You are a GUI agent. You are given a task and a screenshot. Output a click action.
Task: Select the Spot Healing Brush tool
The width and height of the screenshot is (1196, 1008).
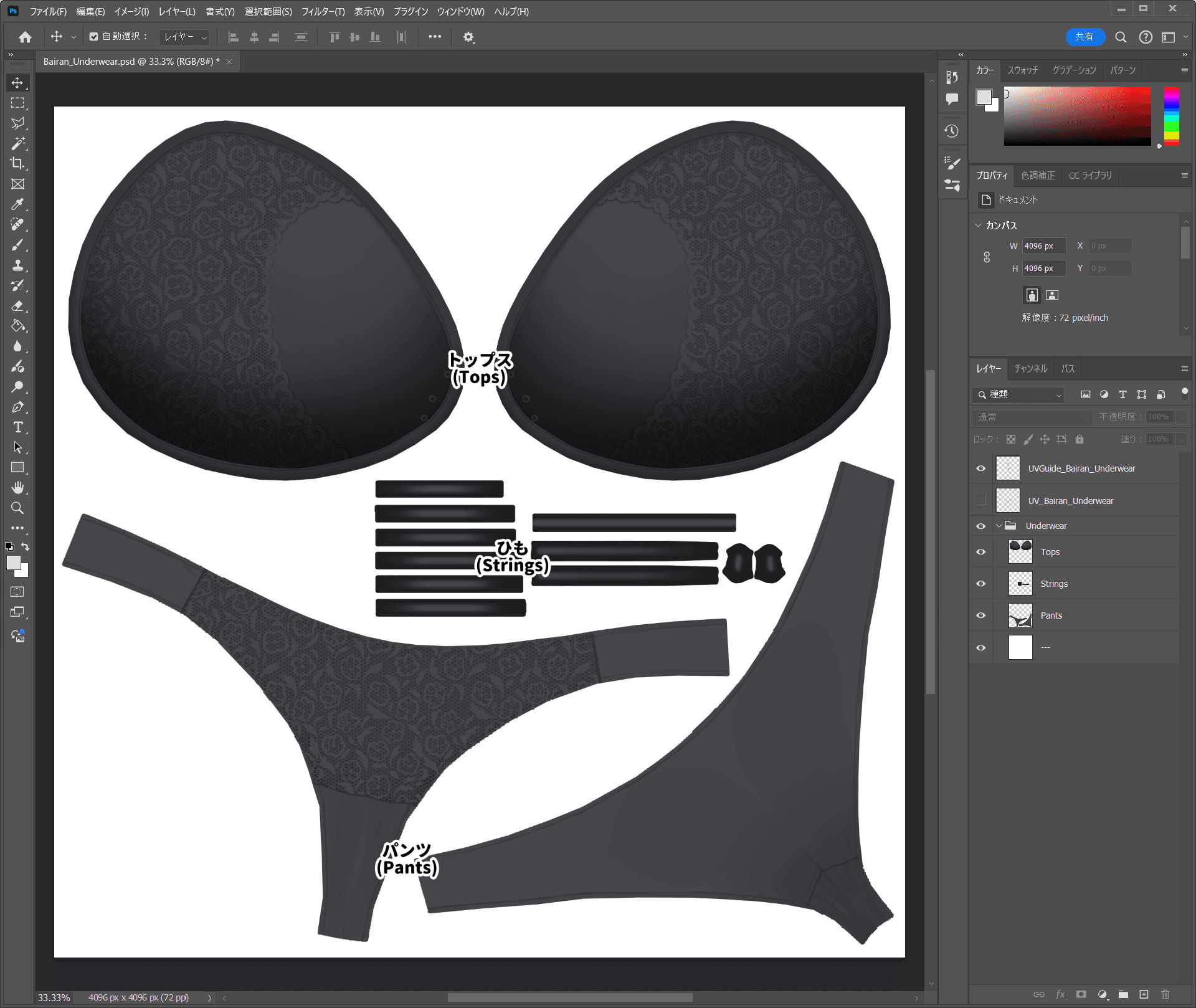click(x=17, y=225)
